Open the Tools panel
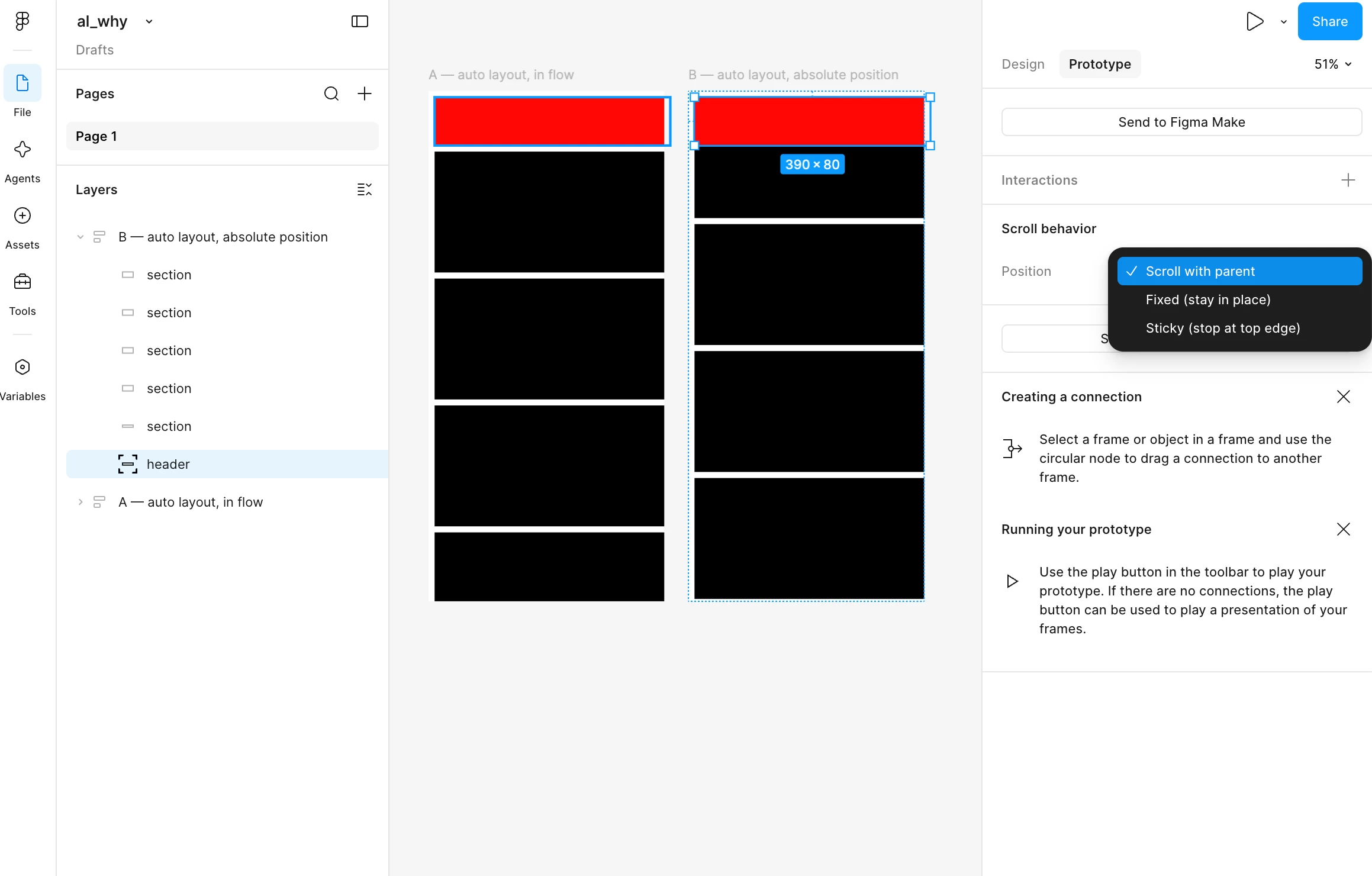The width and height of the screenshot is (1372, 876). coord(22,294)
